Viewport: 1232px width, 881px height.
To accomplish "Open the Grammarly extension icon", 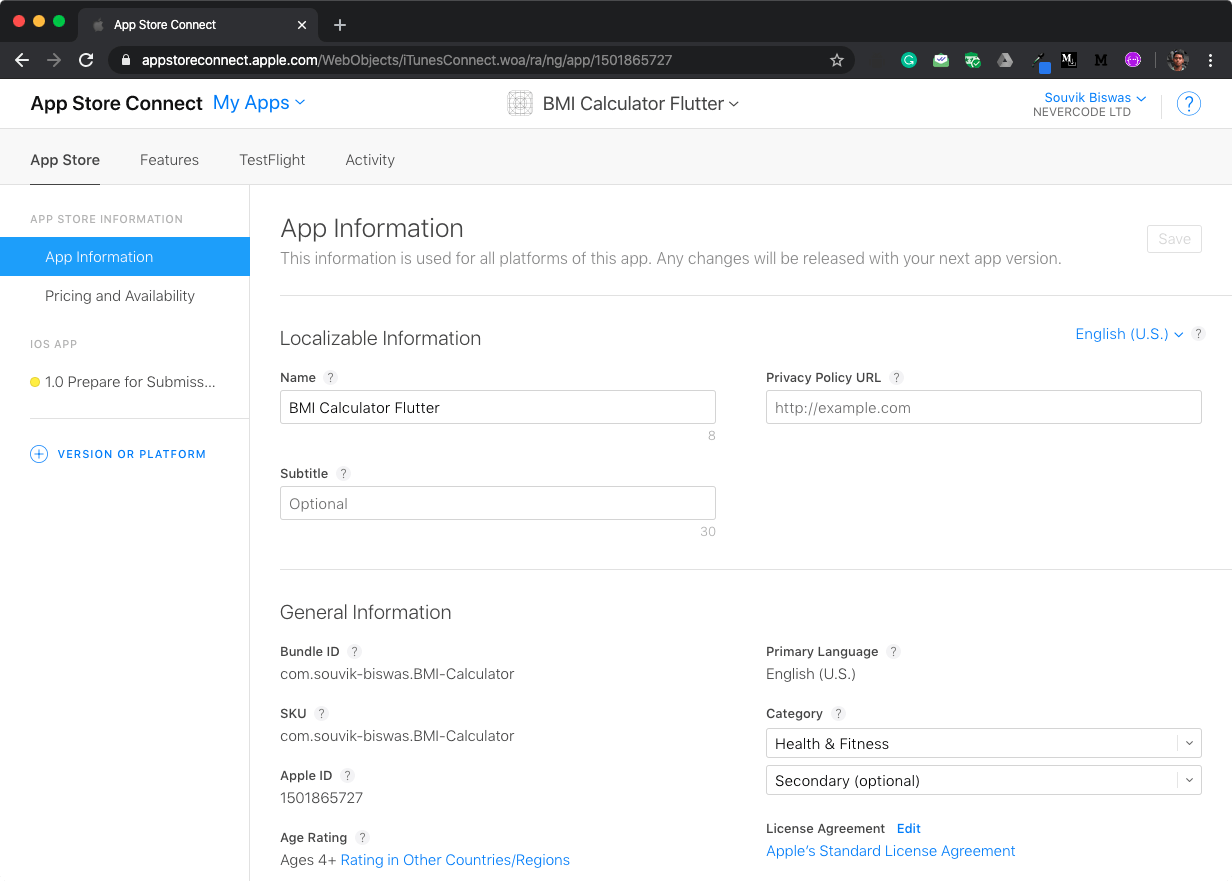I will click(x=909, y=60).
